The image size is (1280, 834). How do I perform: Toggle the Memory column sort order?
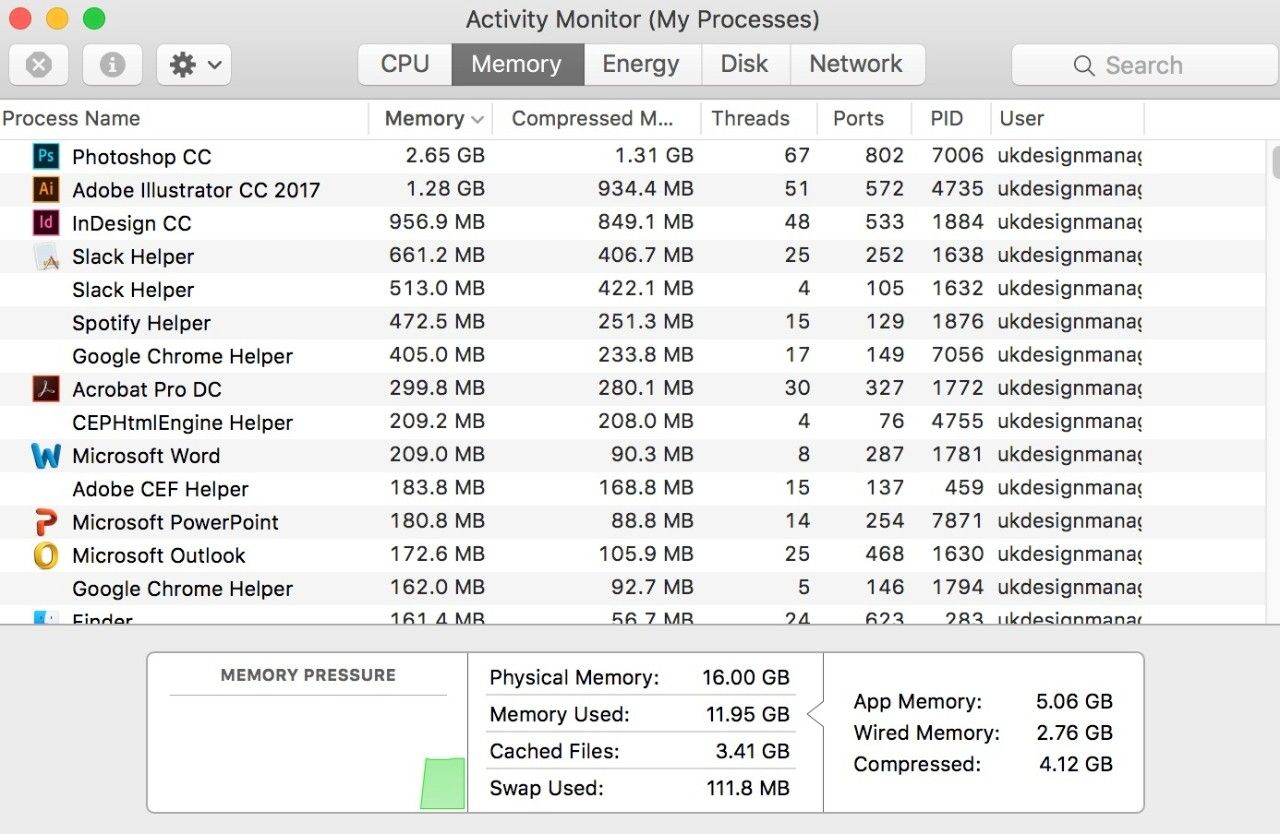click(430, 118)
